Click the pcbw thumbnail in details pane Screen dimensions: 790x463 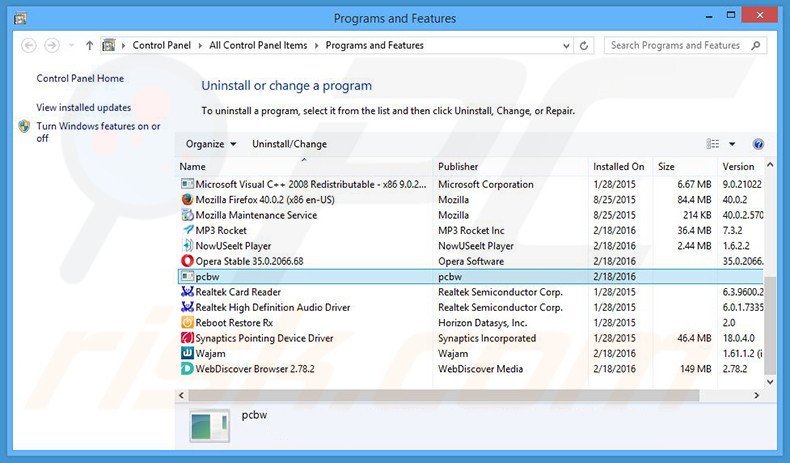pyautogui.click(x=210, y=426)
